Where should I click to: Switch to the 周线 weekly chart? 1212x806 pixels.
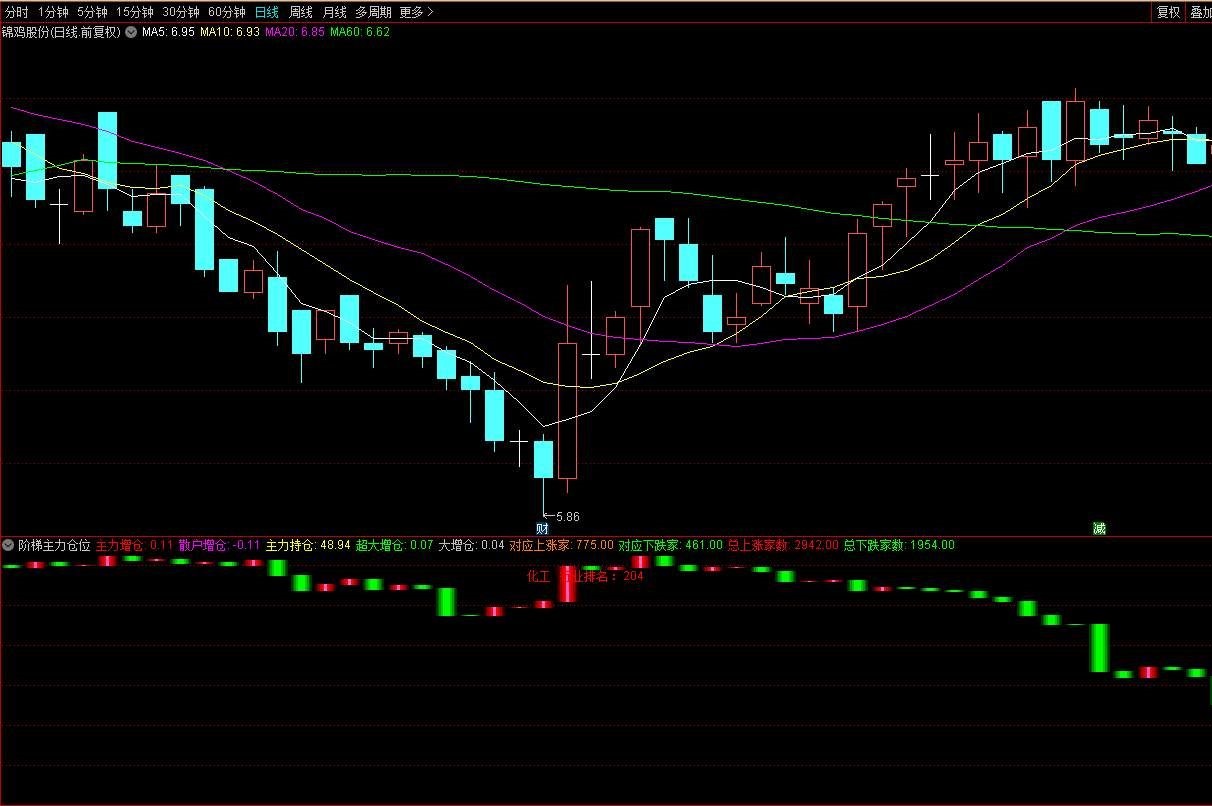coord(301,12)
